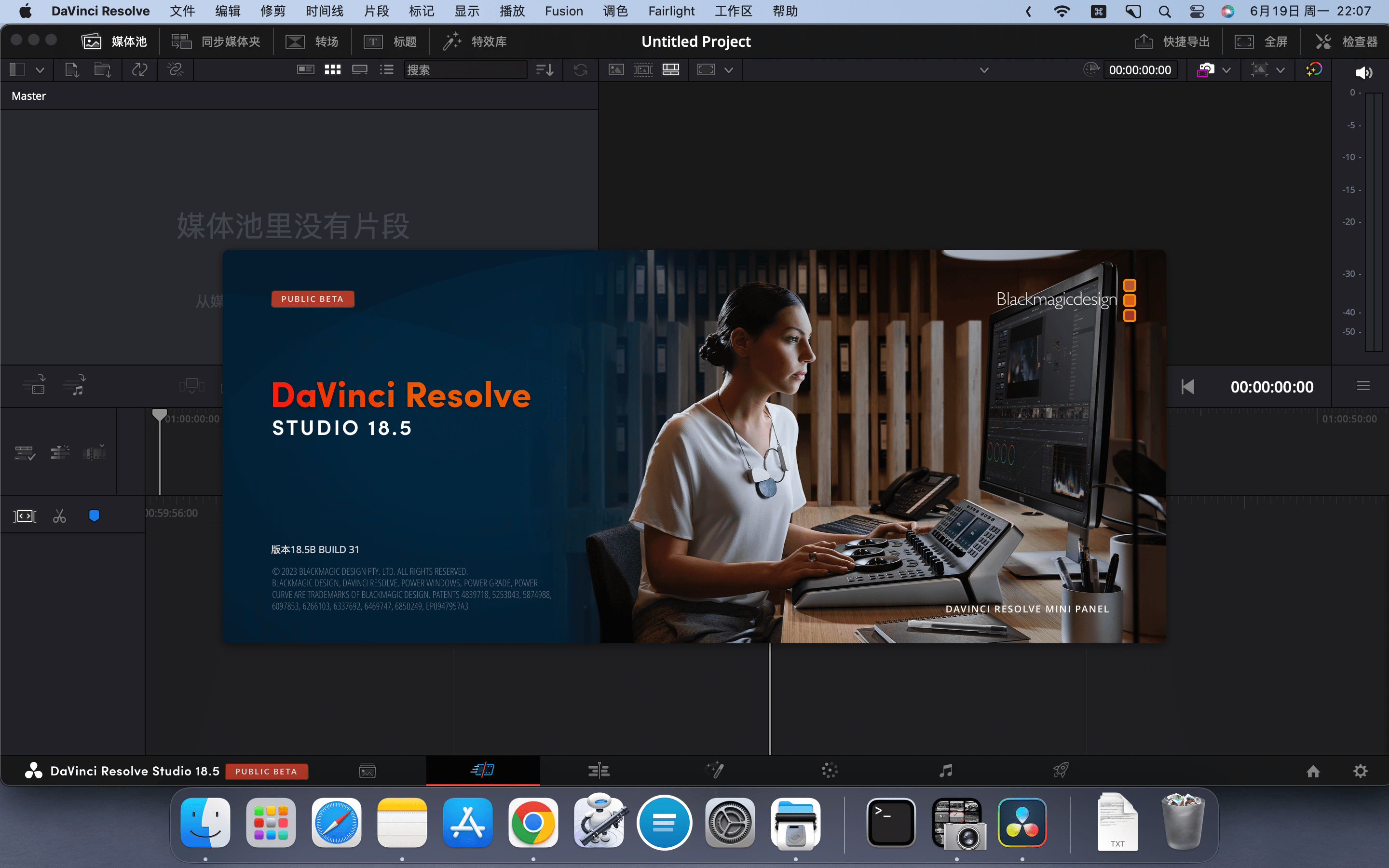Click the bypass color grades icon
The height and width of the screenshot is (868, 1389).
tap(1314, 70)
